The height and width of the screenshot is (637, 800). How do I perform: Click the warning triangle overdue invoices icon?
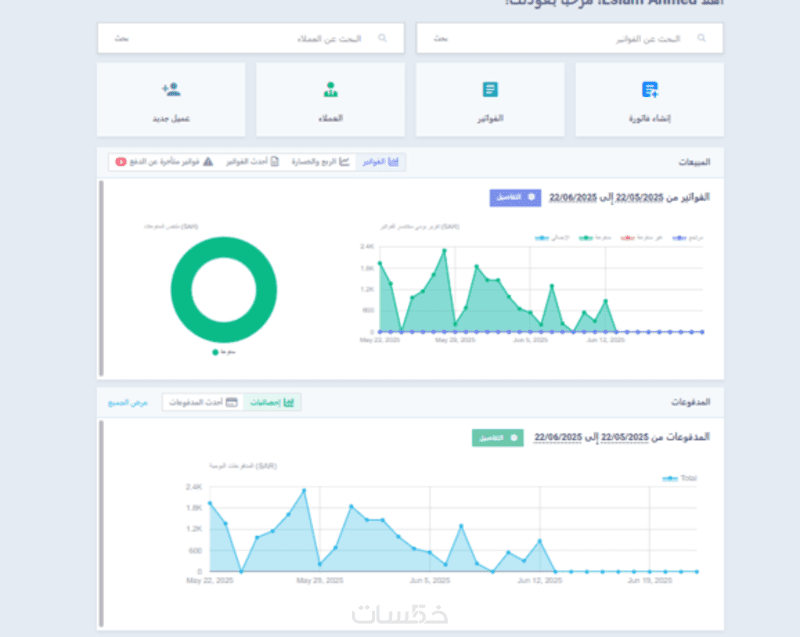(208, 162)
